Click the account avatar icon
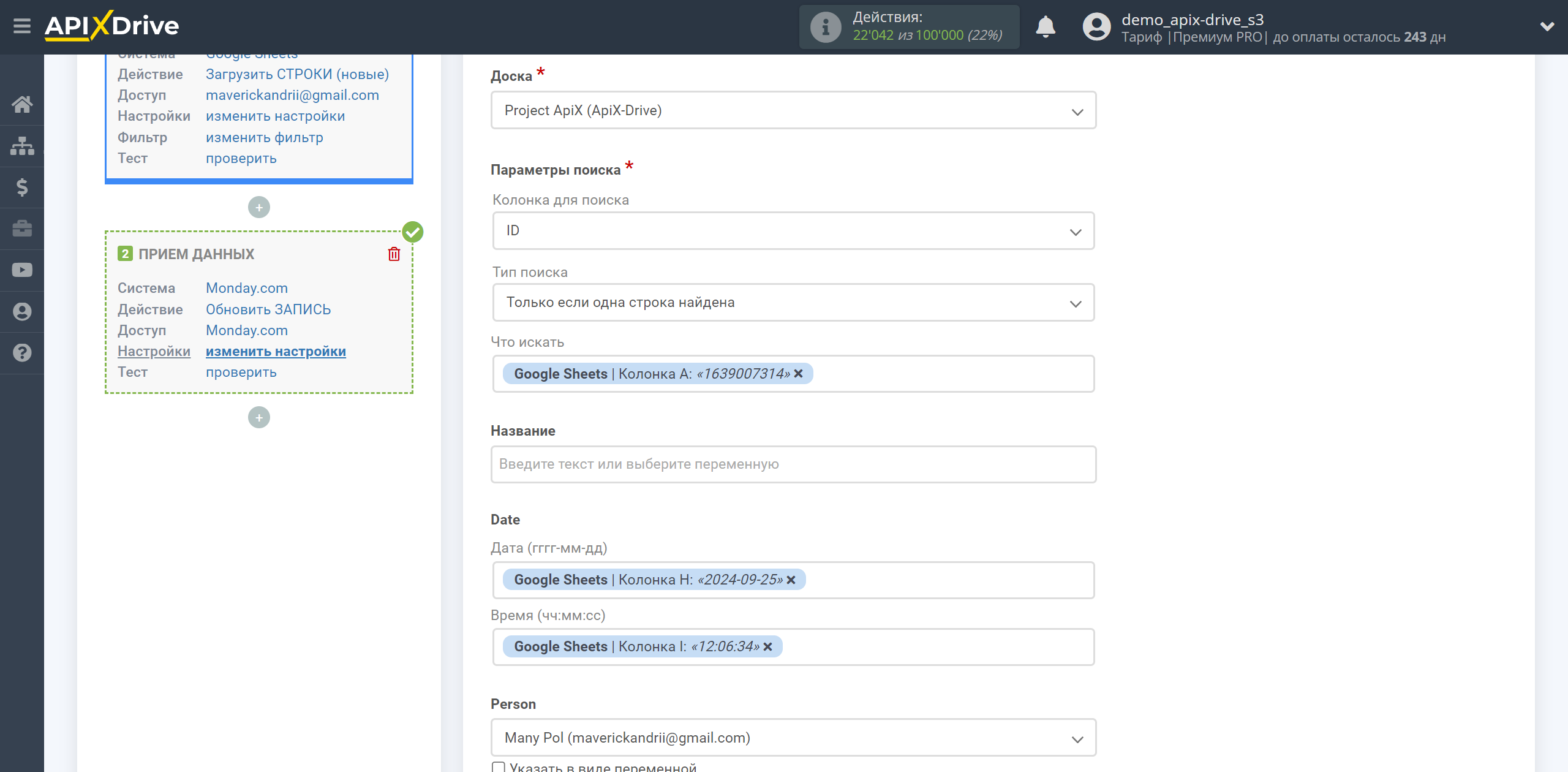 tap(1096, 27)
